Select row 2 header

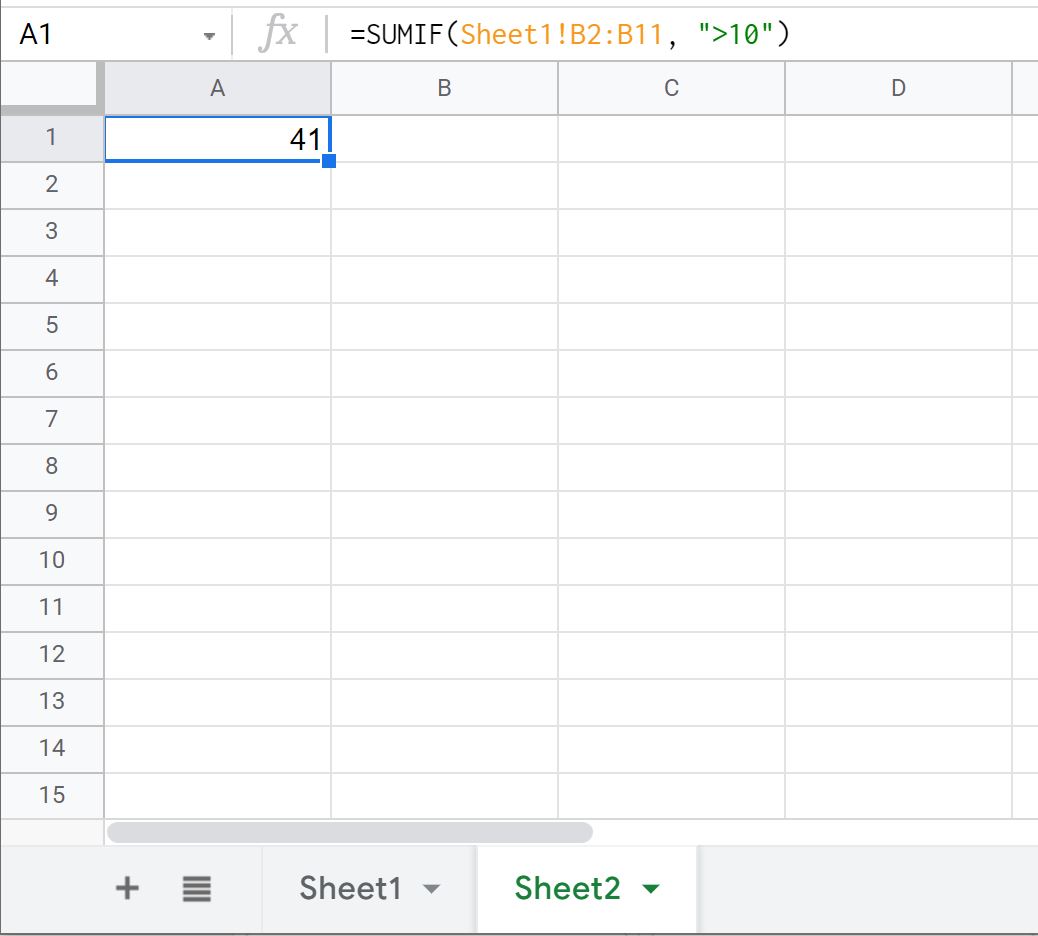coord(52,185)
